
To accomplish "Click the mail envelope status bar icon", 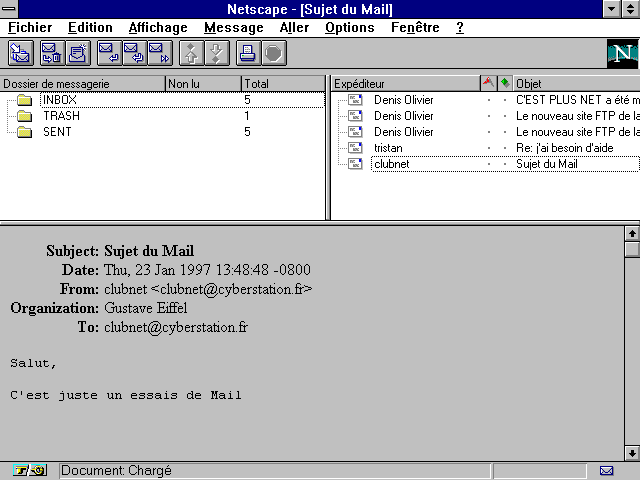I will coord(607,471).
